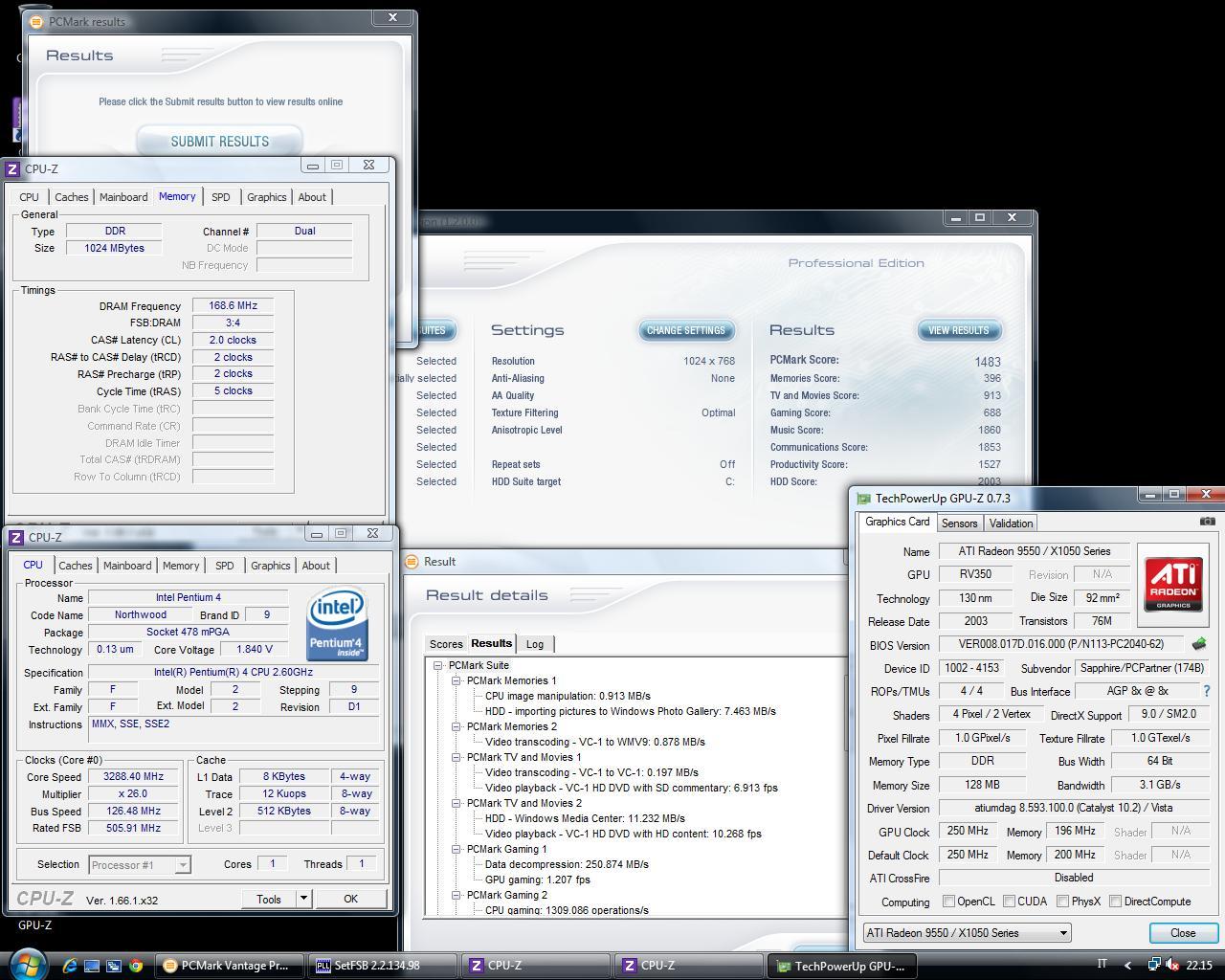Screen dimensions: 1225x980
Task: Click the Intel Pentium 4 logo in CPU-Z
Action: point(338,623)
